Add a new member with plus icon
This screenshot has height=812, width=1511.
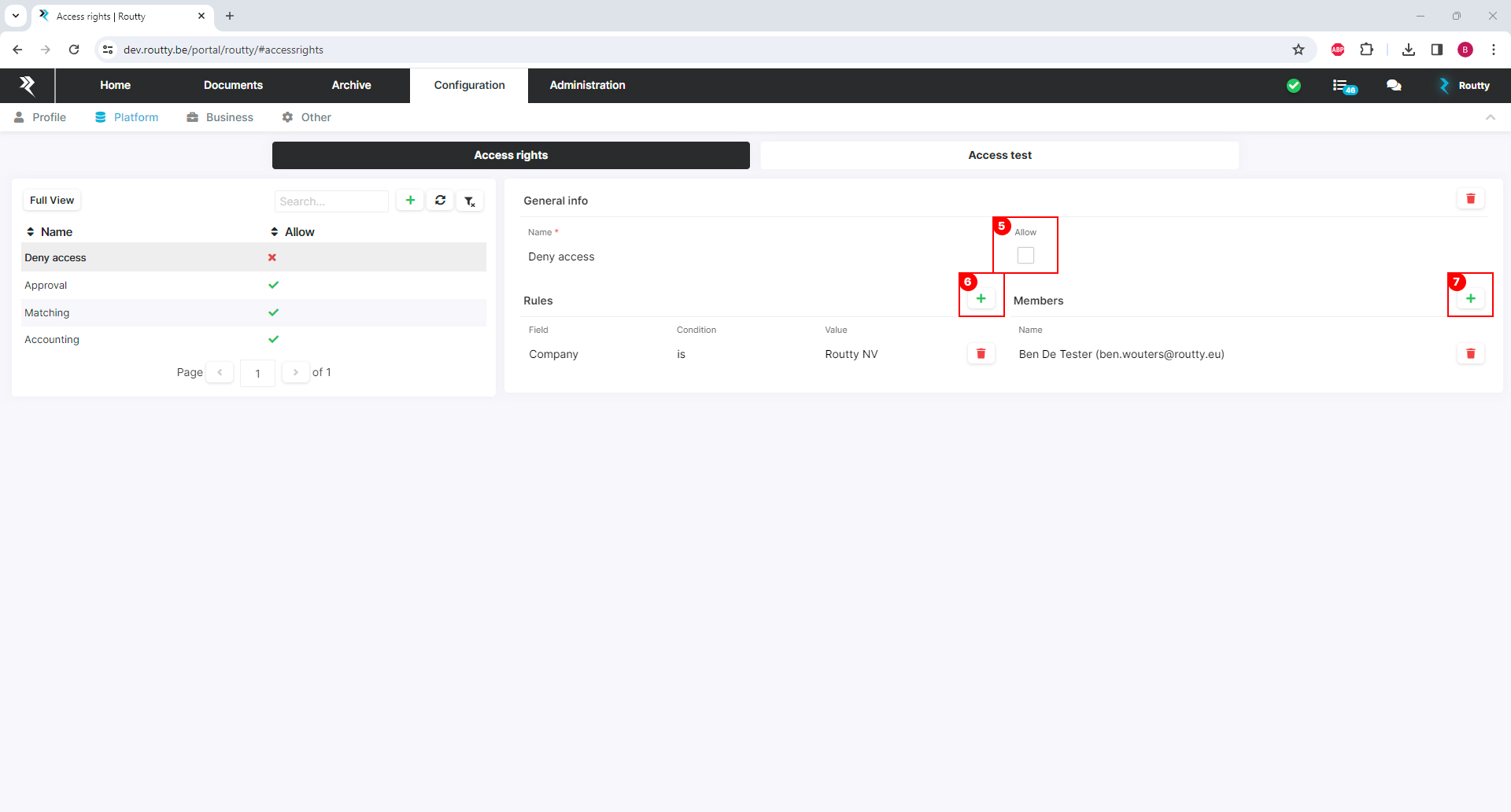(1470, 299)
